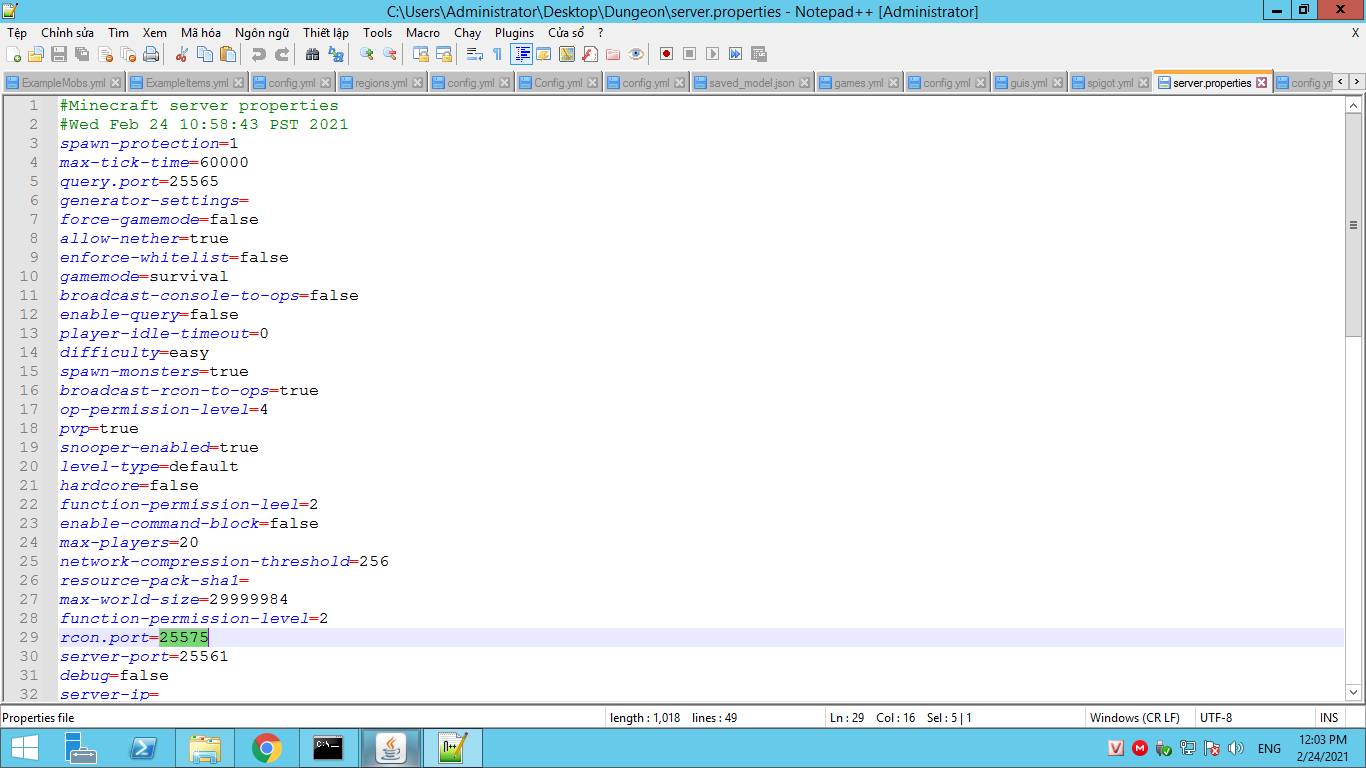Open the Document Map toolbar icon
The image size is (1366, 768).
pyautogui.click(x=567, y=54)
